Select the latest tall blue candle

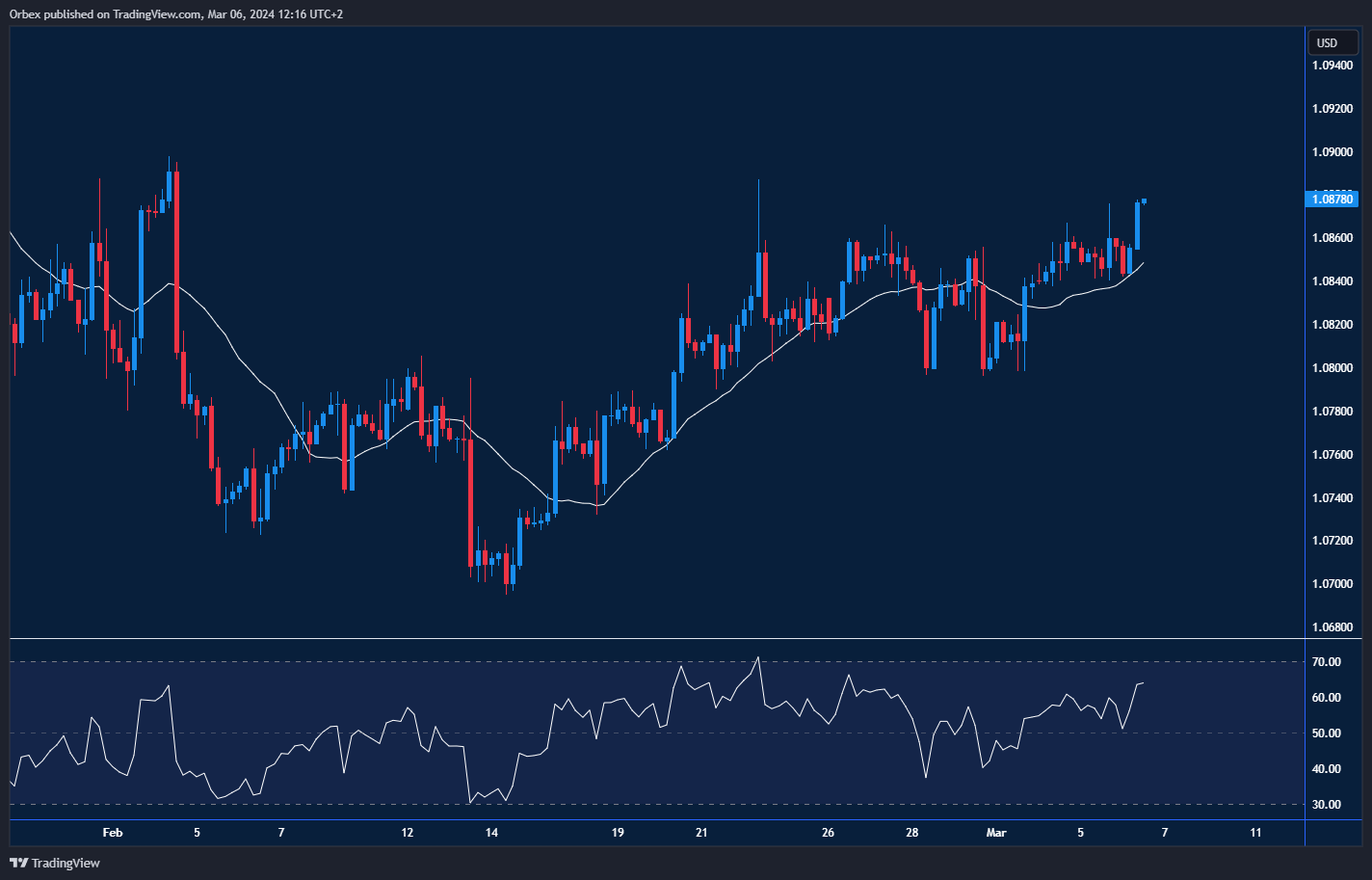[1138, 226]
